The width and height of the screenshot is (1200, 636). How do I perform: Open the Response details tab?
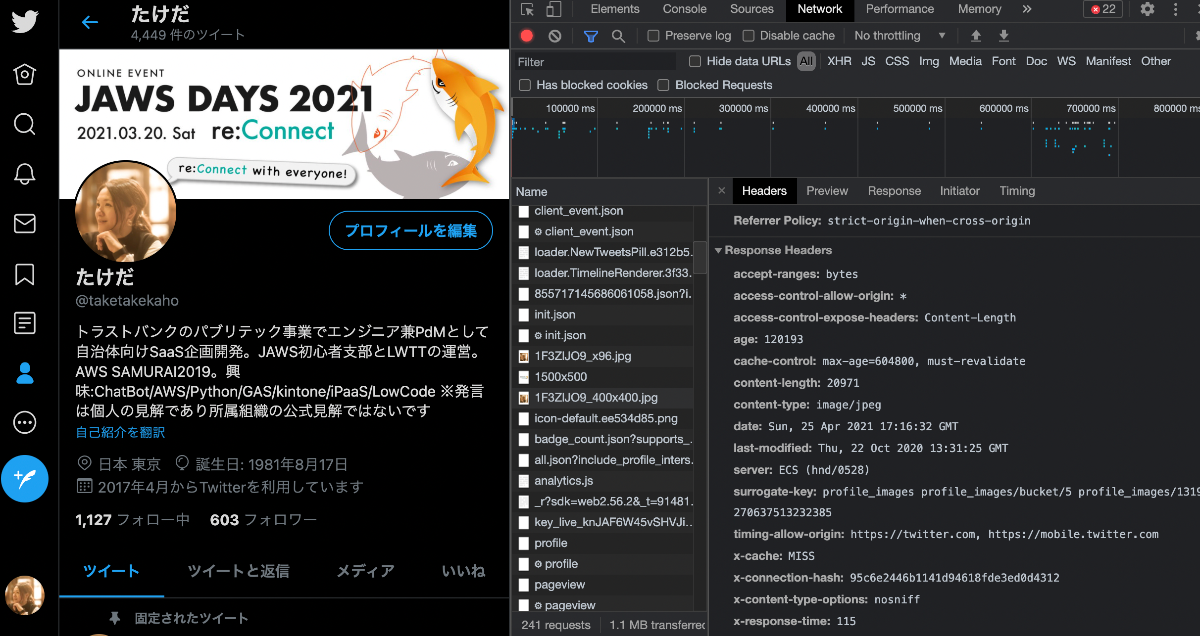click(894, 191)
